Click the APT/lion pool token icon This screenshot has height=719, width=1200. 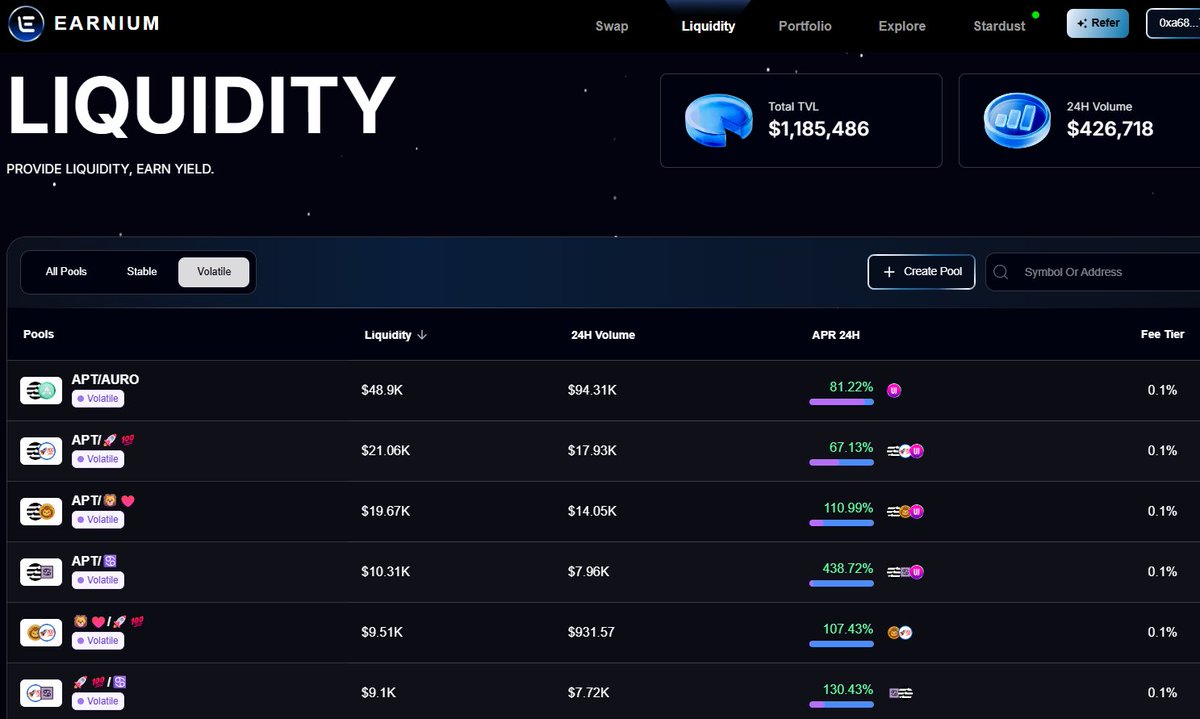(x=41, y=512)
